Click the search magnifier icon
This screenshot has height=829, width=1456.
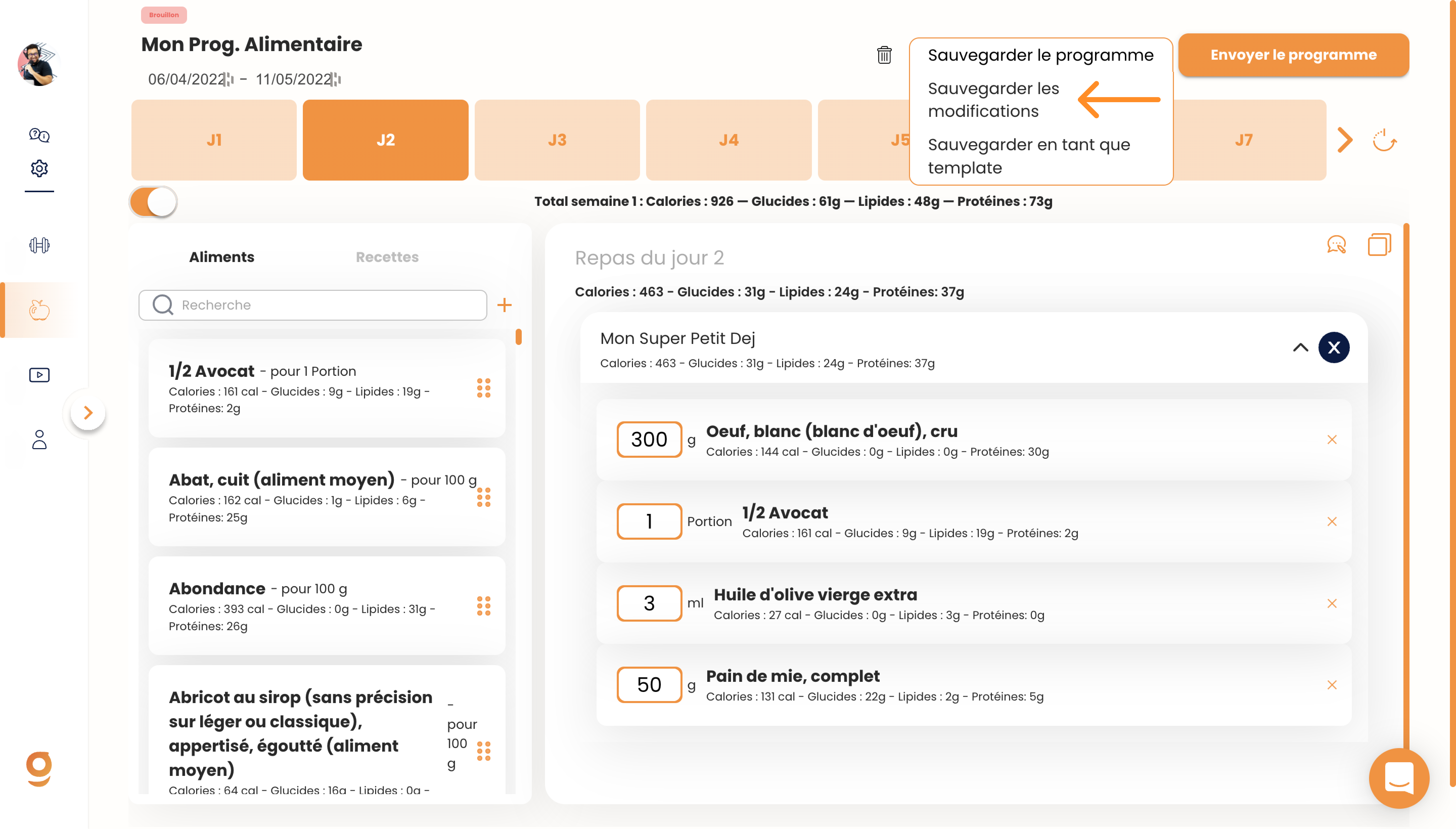pyautogui.click(x=163, y=305)
